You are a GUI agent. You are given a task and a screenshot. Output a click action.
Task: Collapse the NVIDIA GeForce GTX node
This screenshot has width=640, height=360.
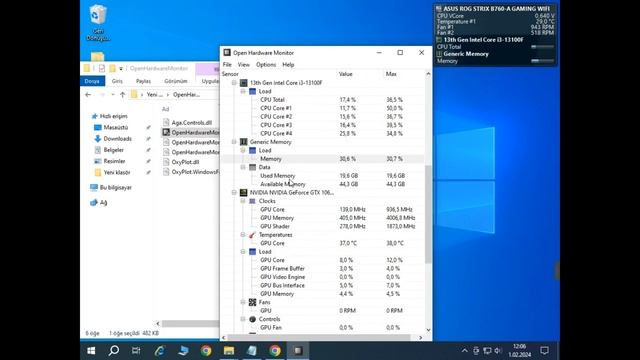tap(234, 193)
